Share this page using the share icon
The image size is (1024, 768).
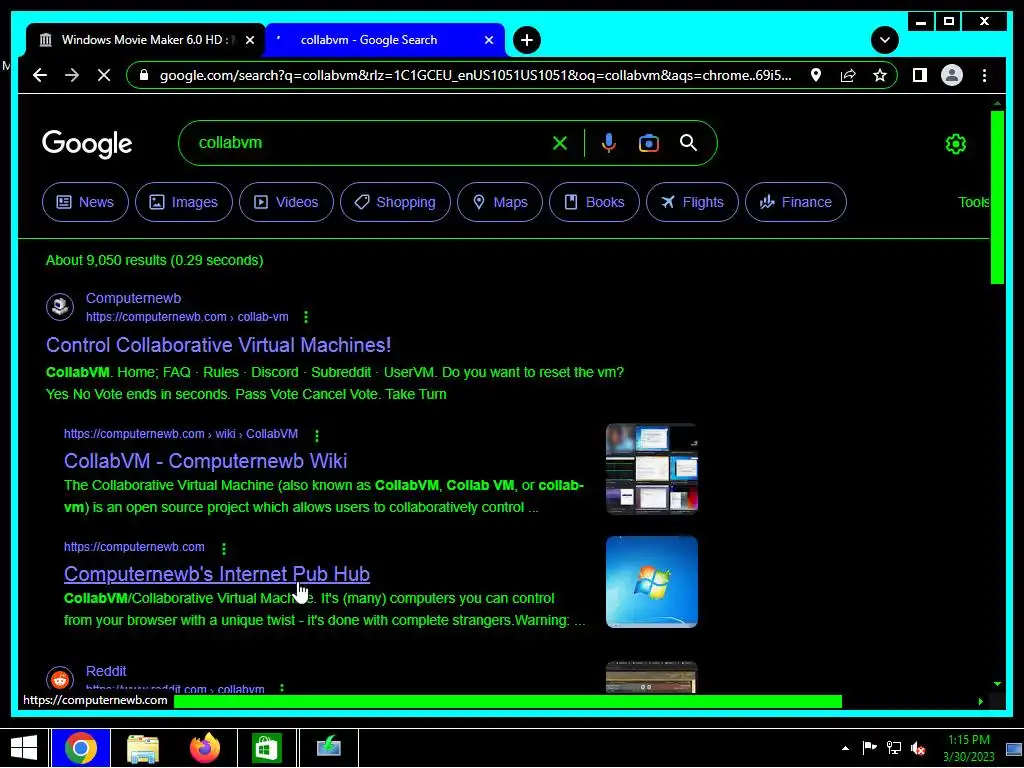(x=848, y=75)
